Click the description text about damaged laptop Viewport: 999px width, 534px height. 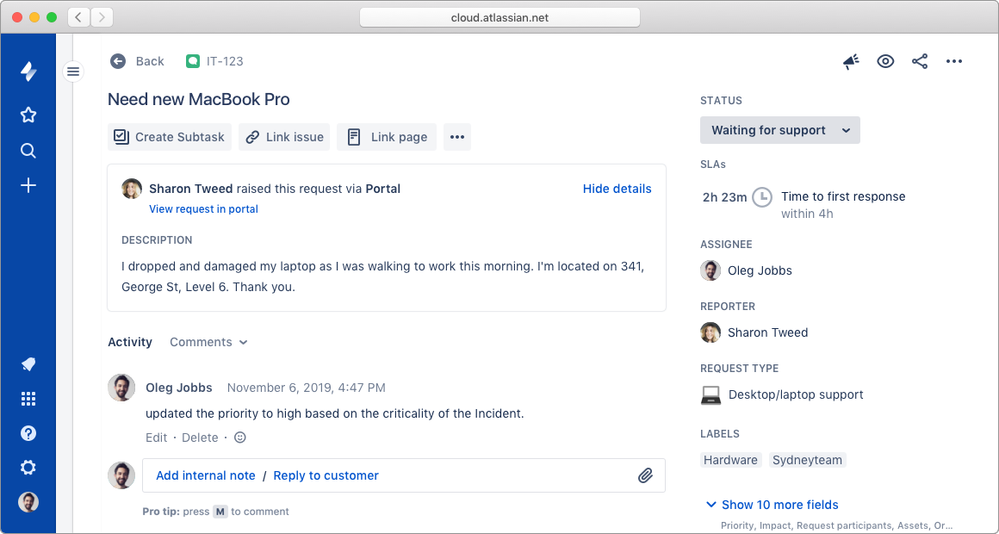(383, 277)
